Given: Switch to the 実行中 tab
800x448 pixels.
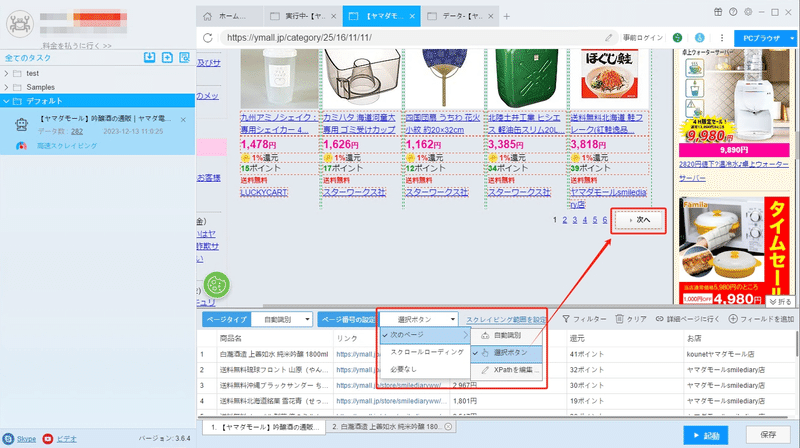Looking at the screenshot, I should 303,16.
